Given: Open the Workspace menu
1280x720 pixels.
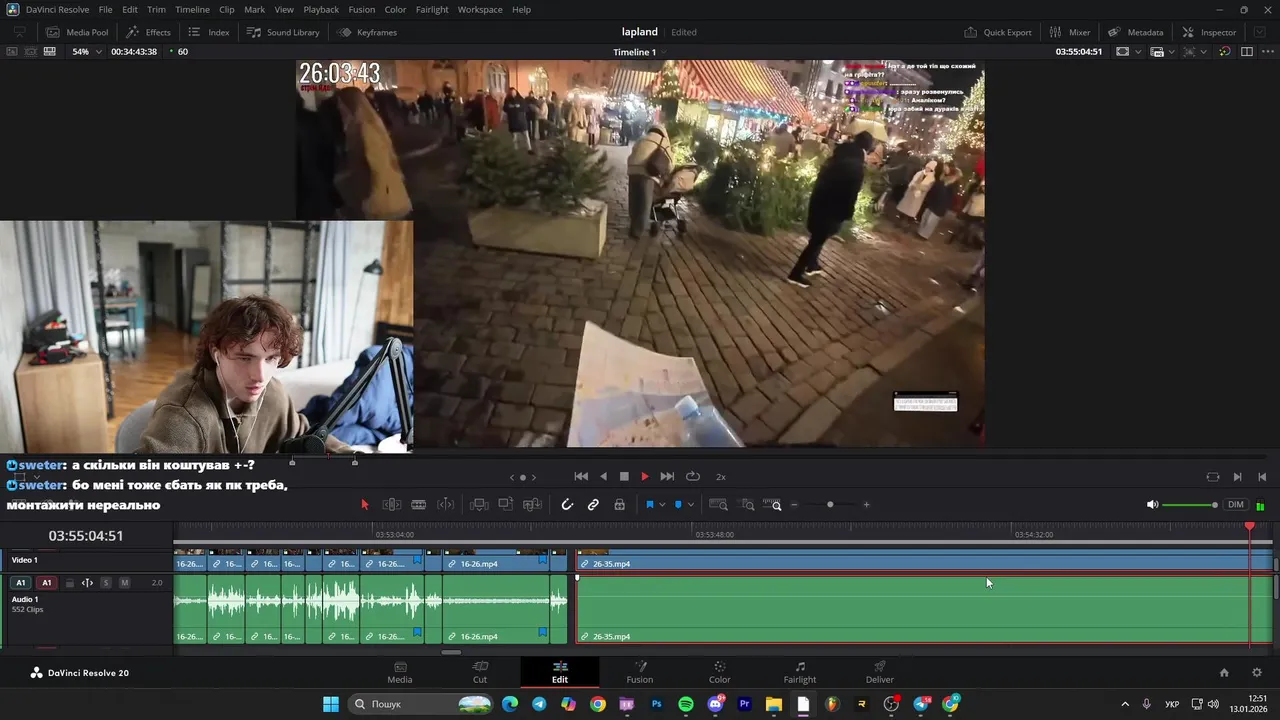Looking at the screenshot, I should point(480,9).
